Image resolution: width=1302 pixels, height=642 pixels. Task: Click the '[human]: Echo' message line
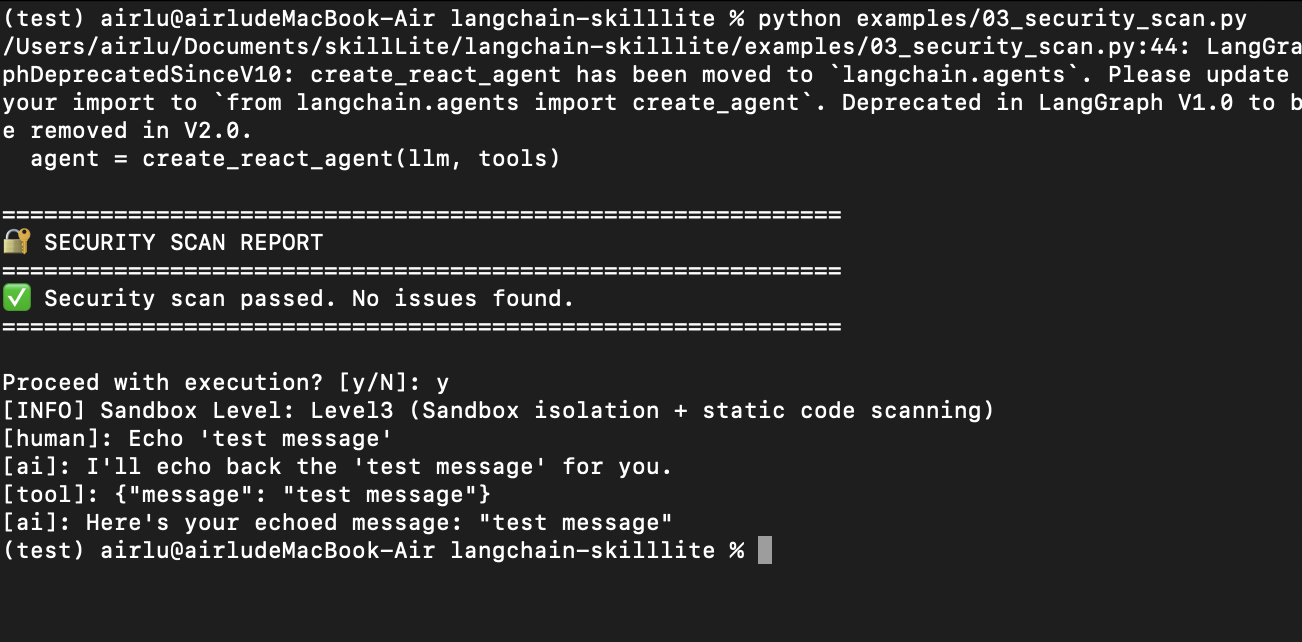(198, 438)
